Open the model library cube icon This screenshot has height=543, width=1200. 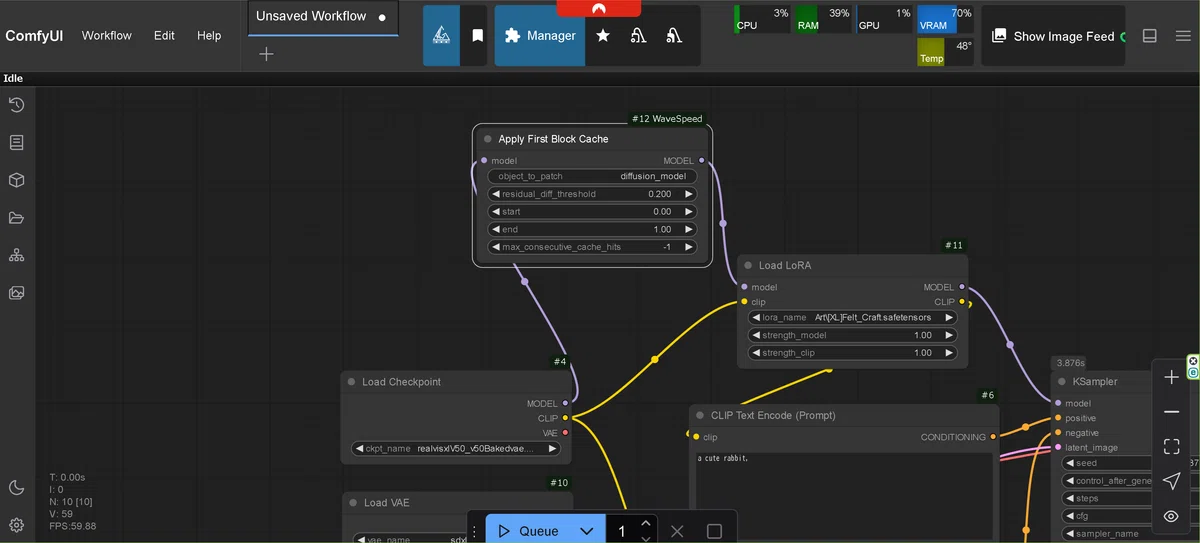[16, 181]
